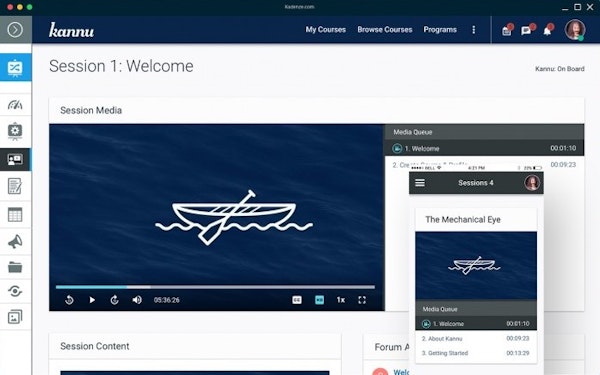Mute the video volume
The height and width of the screenshot is (375, 600).
point(137,300)
